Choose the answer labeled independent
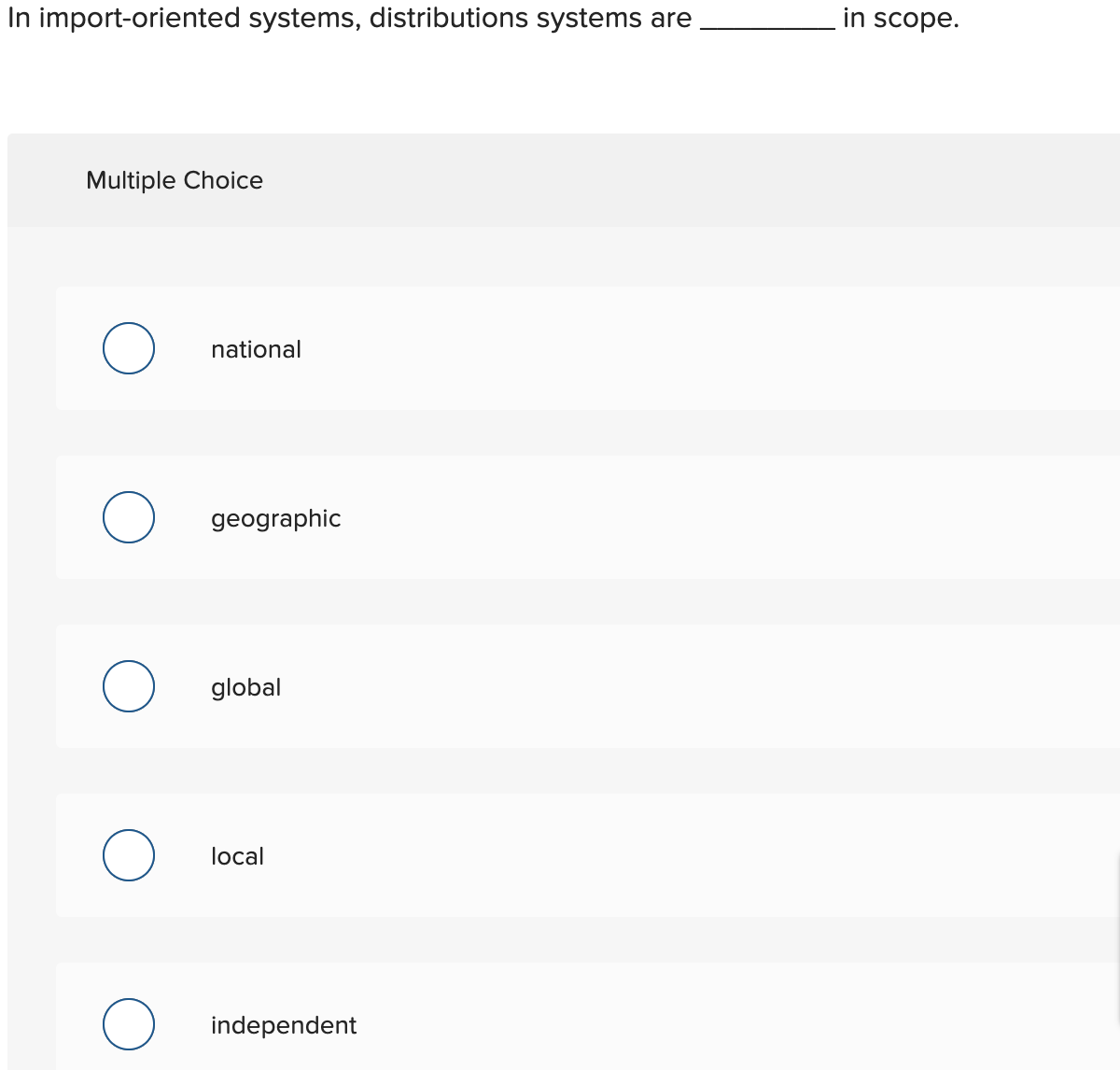1120x1070 pixels. click(283, 1024)
